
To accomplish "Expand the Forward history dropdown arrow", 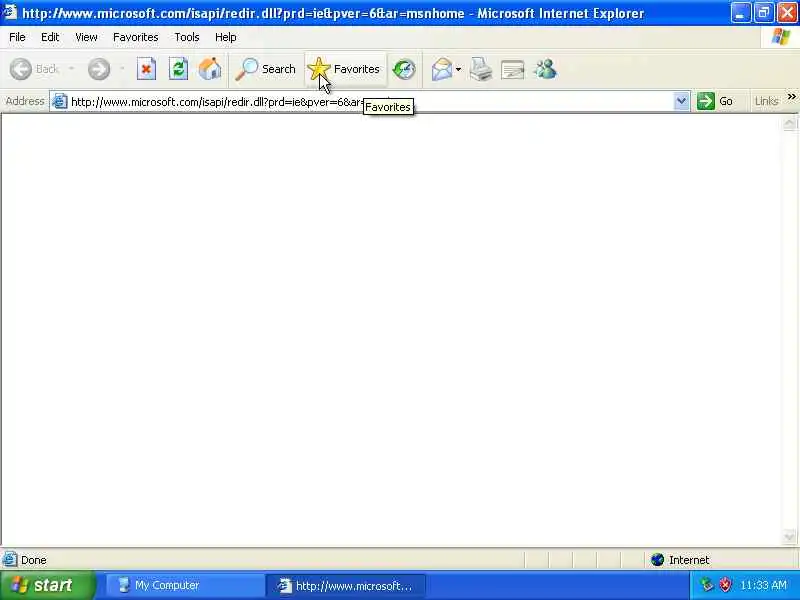I will tap(122, 69).
